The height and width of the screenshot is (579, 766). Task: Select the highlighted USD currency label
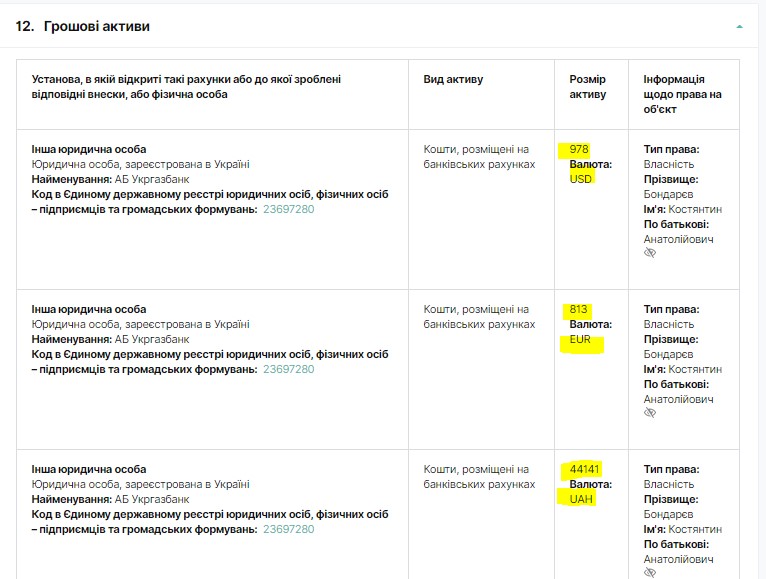(x=580, y=180)
